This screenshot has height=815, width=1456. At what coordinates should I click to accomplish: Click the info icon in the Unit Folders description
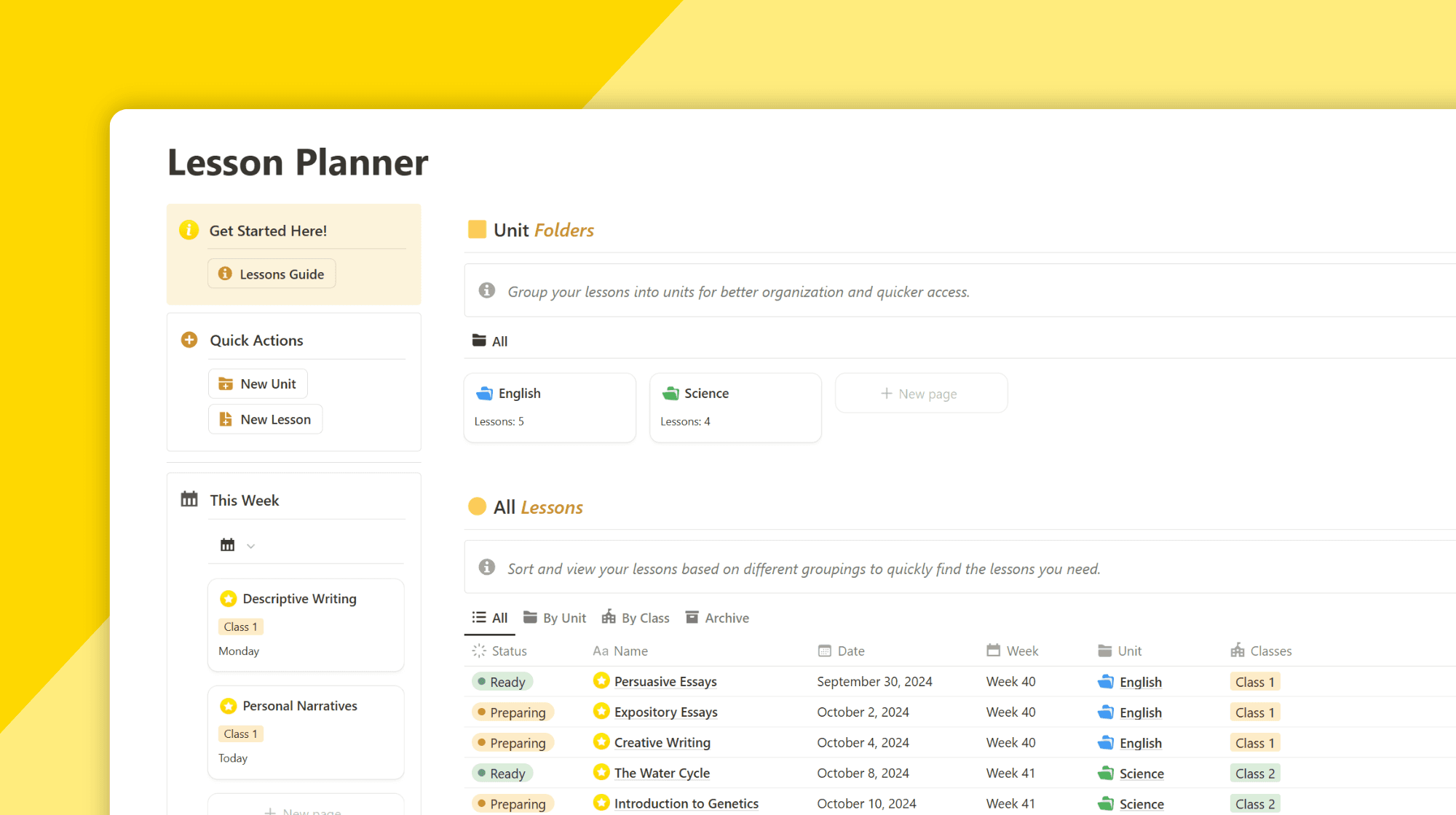487,291
